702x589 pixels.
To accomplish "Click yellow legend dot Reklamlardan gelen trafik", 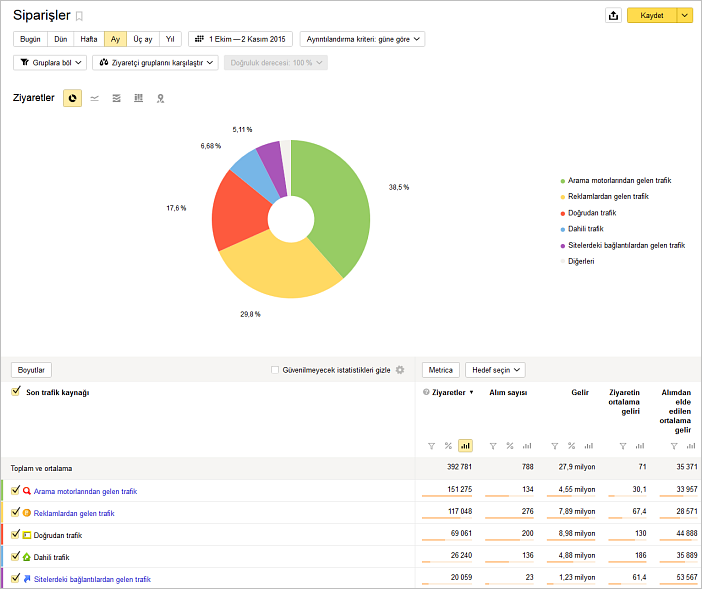I will click(x=563, y=197).
